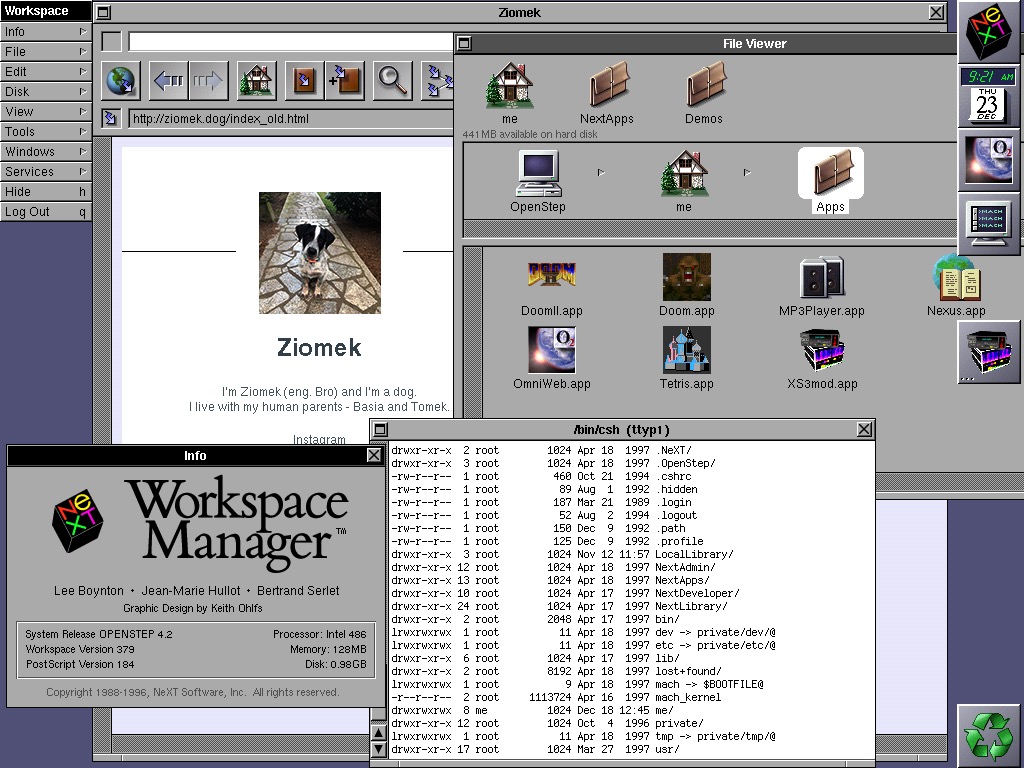Click the magnifying glass search icon
The width and height of the screenshot is (1024, 768).
tap(392, 81)
